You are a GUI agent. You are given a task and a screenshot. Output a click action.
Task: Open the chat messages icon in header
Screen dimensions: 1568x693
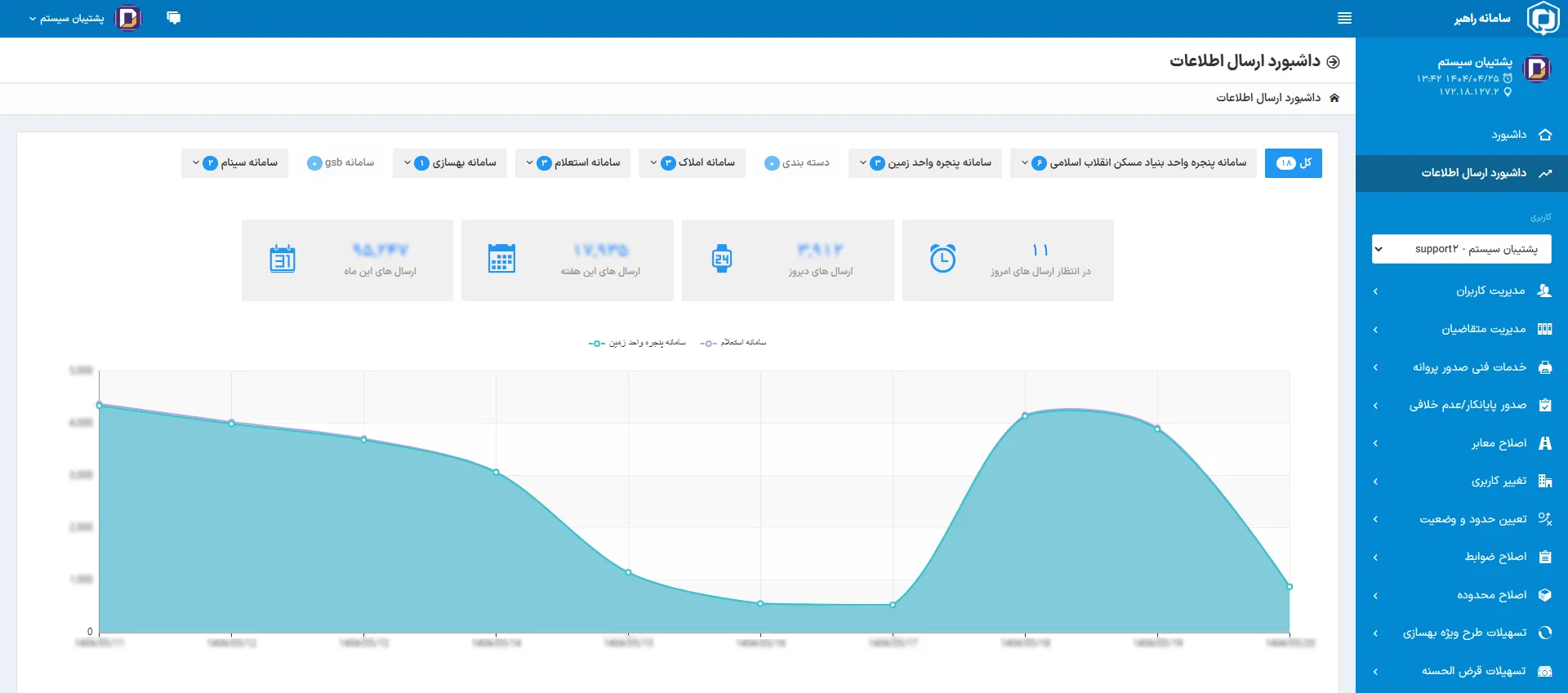pos(173,18)
